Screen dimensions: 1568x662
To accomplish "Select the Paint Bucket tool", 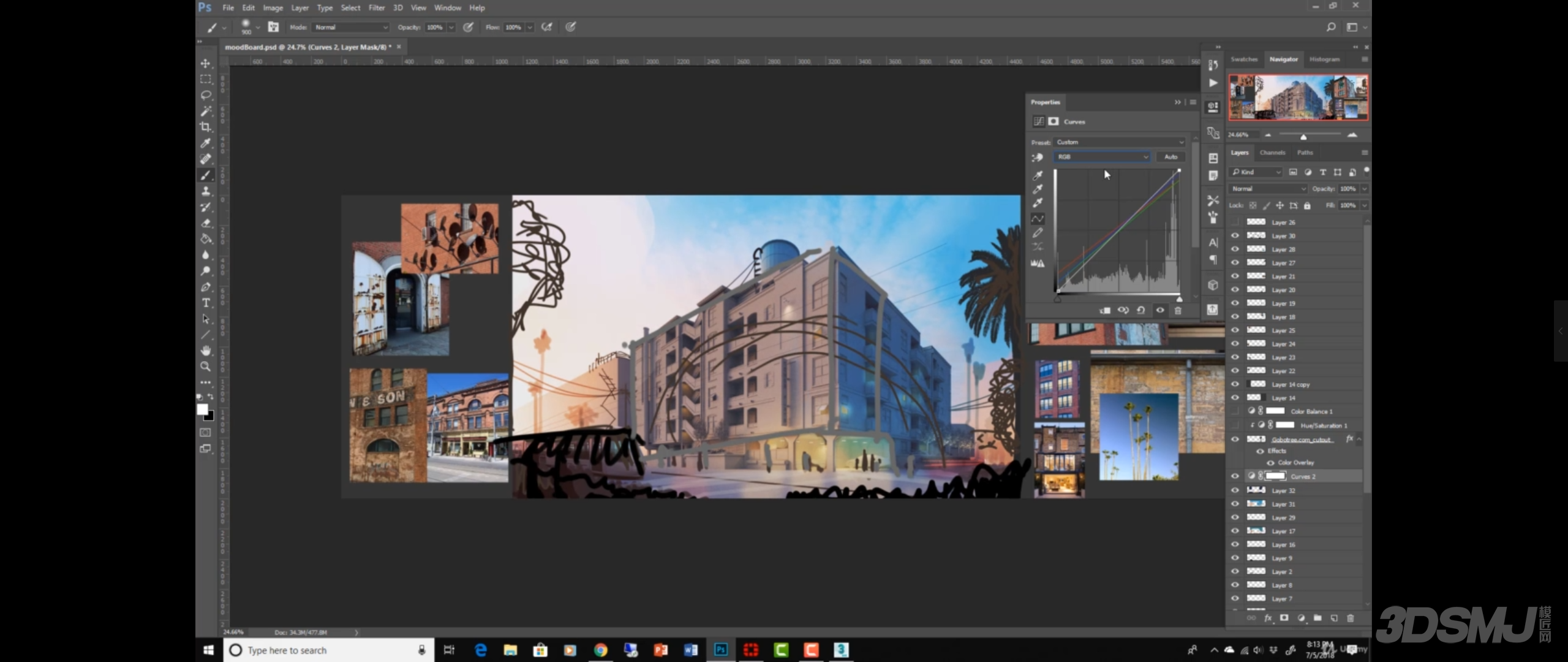I will pos(206,239).
